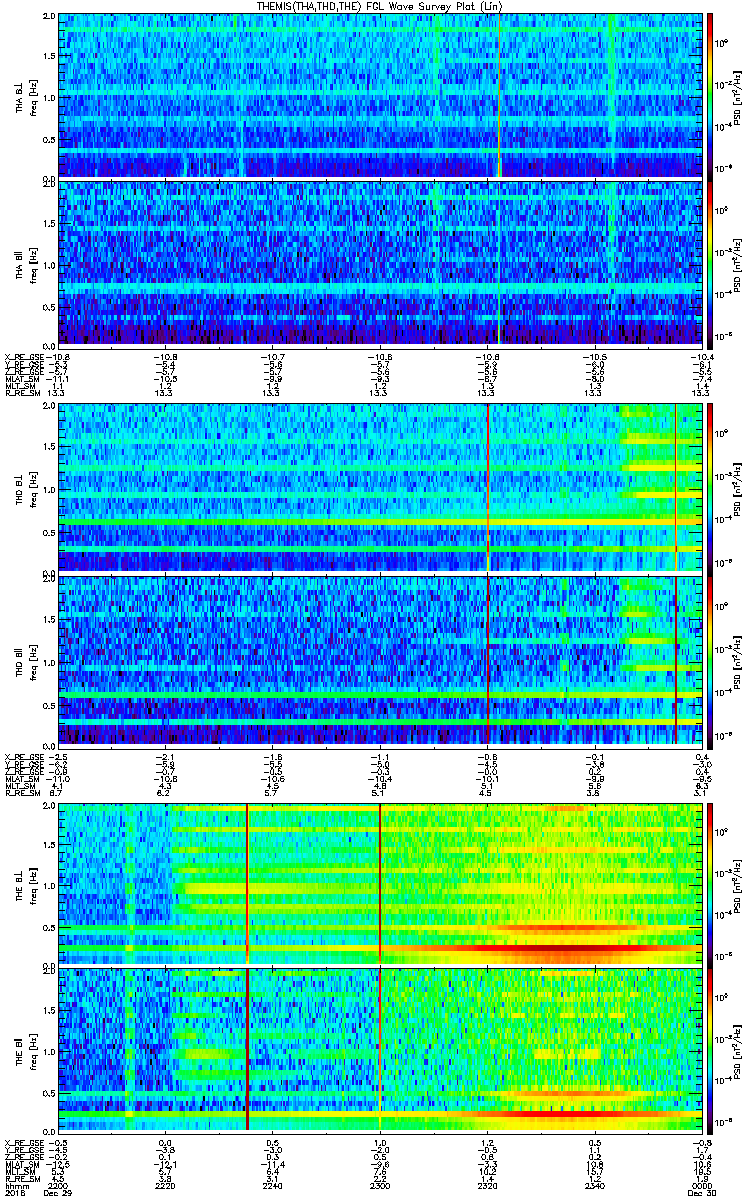
Task: Click the PSD color bar beside THA B-perpendicular
Action: (711, 95)
